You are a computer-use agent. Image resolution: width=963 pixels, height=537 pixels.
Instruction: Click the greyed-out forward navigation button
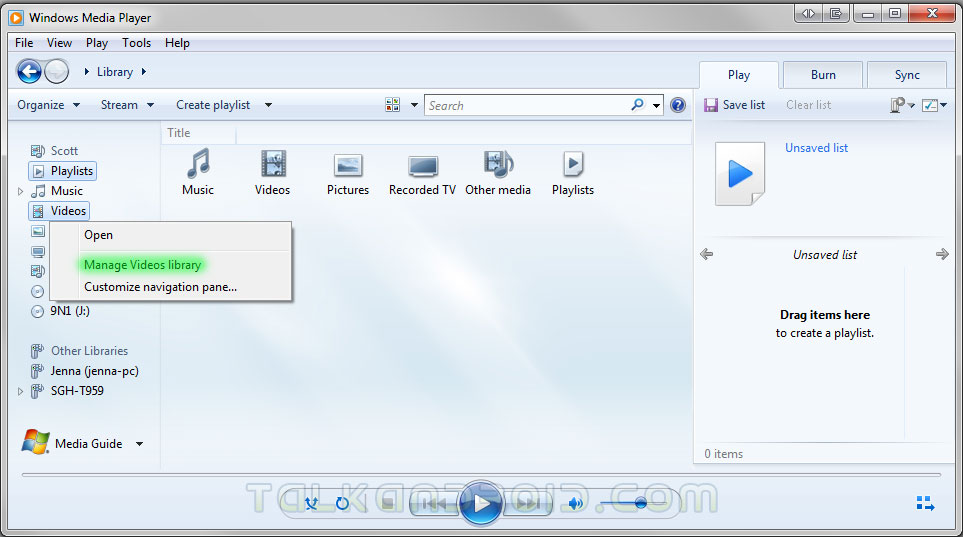tap(57, 72)
